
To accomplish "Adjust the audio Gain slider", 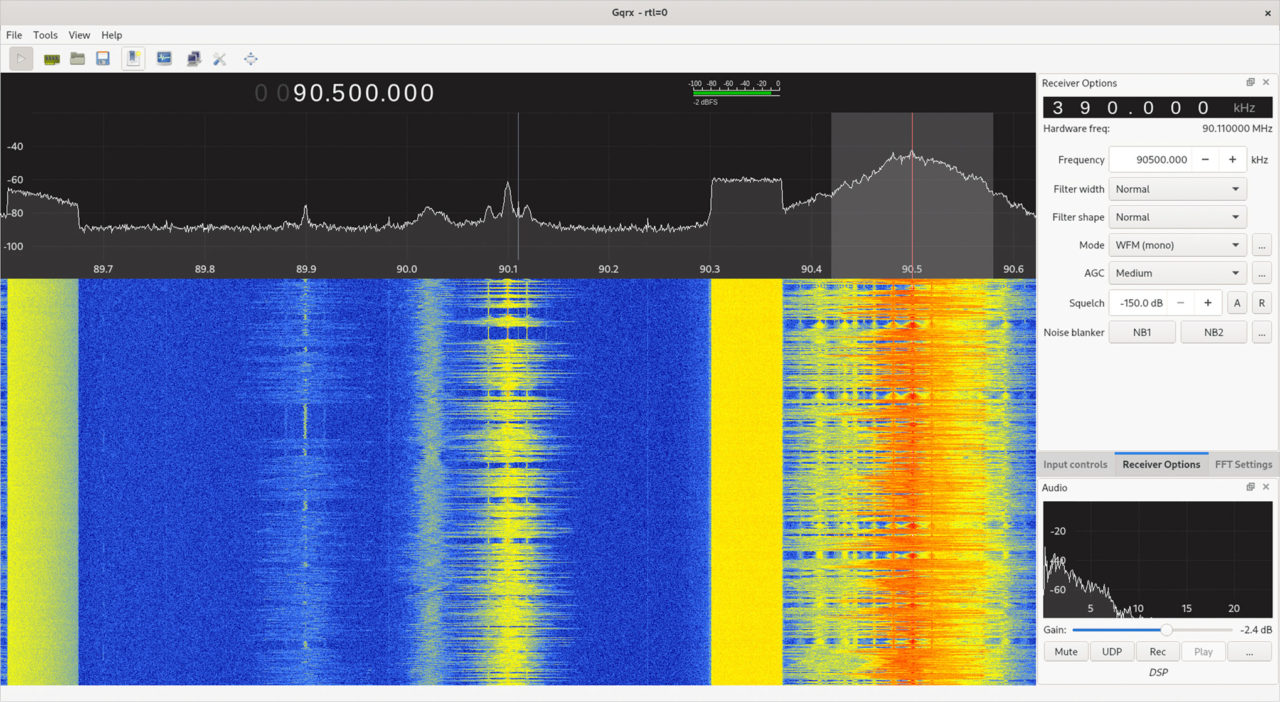I will click(x=1166, y=630).
